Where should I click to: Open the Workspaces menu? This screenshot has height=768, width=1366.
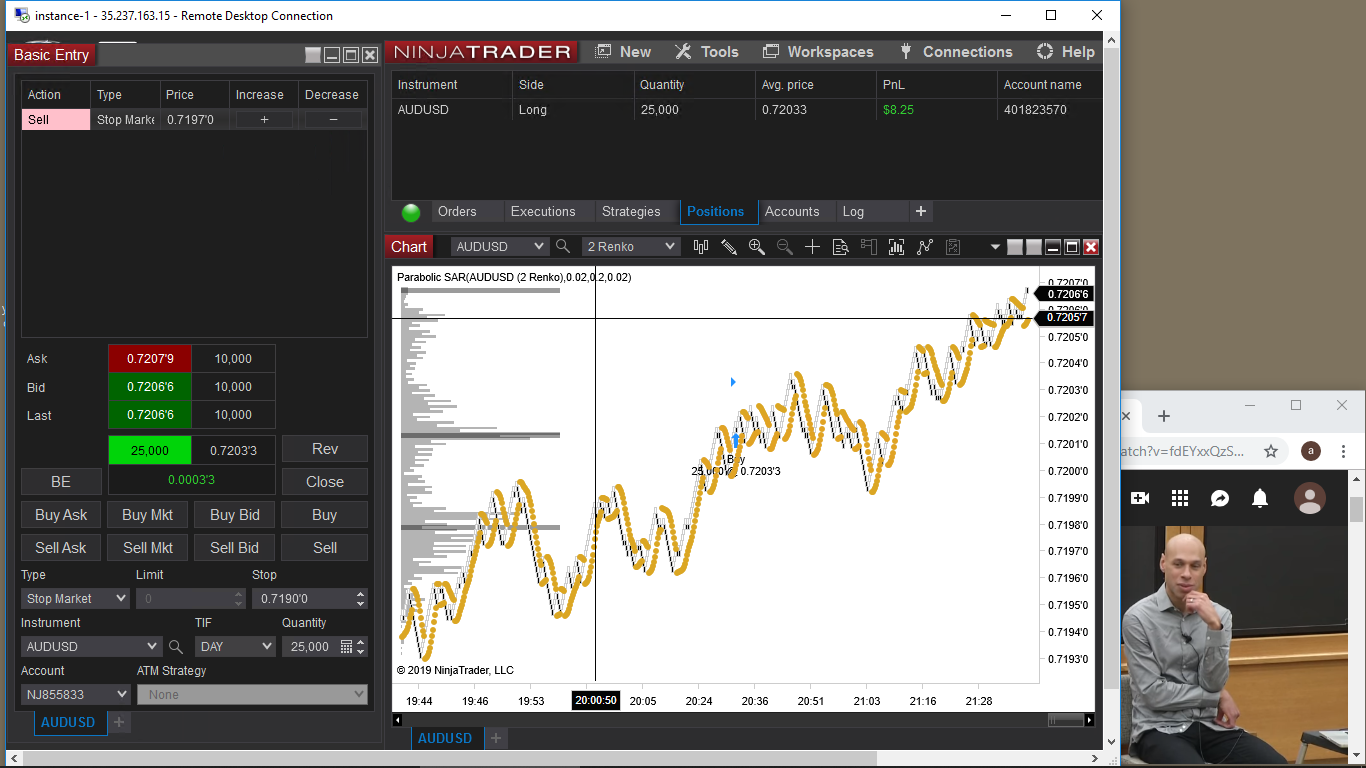click(818, 52)
